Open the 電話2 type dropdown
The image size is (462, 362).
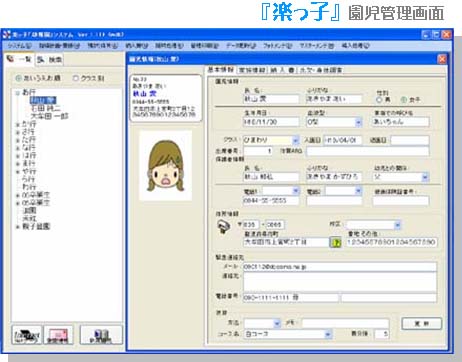click(x=358, y=191)
